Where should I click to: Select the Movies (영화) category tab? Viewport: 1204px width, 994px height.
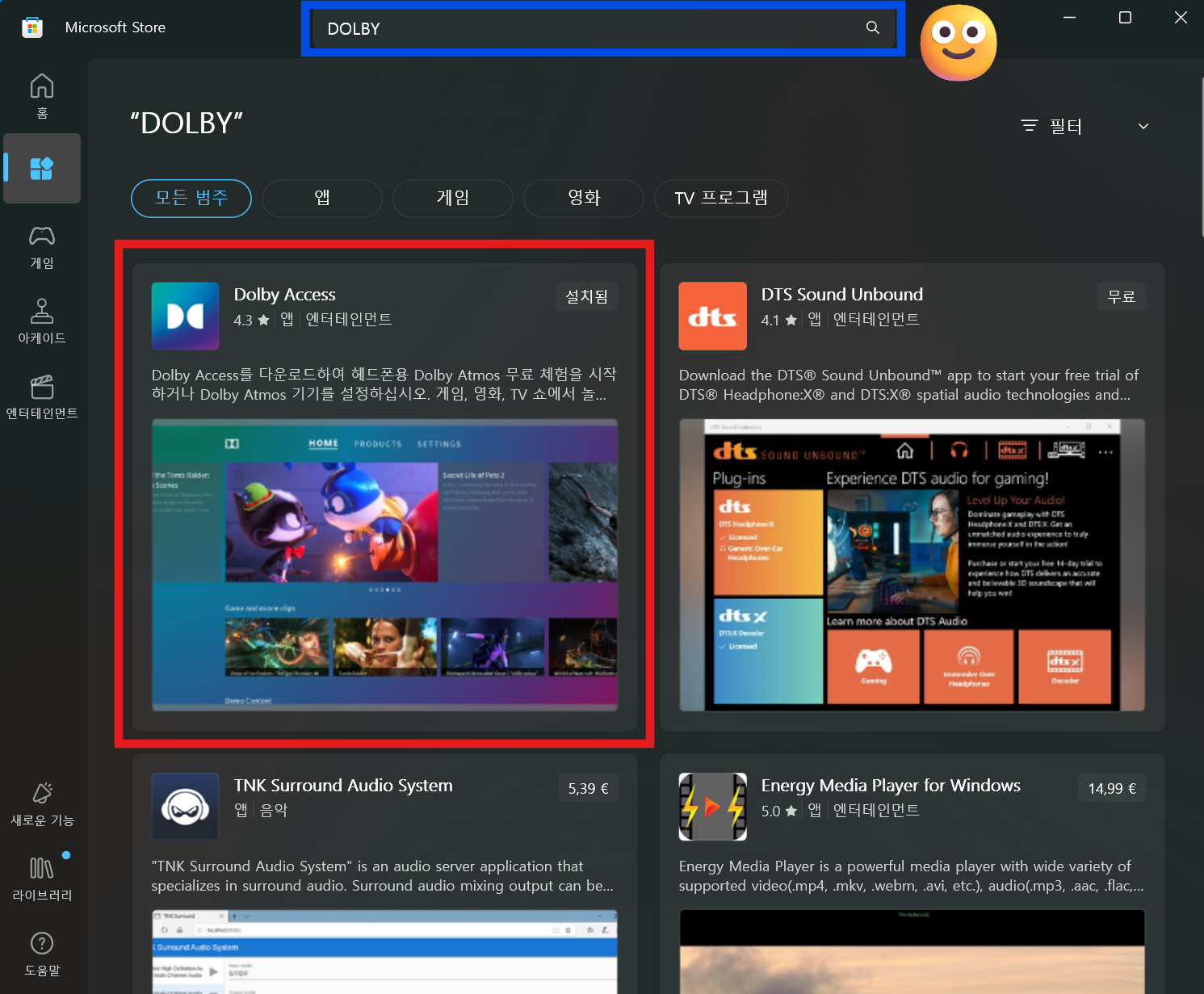[x=584, y=198]
